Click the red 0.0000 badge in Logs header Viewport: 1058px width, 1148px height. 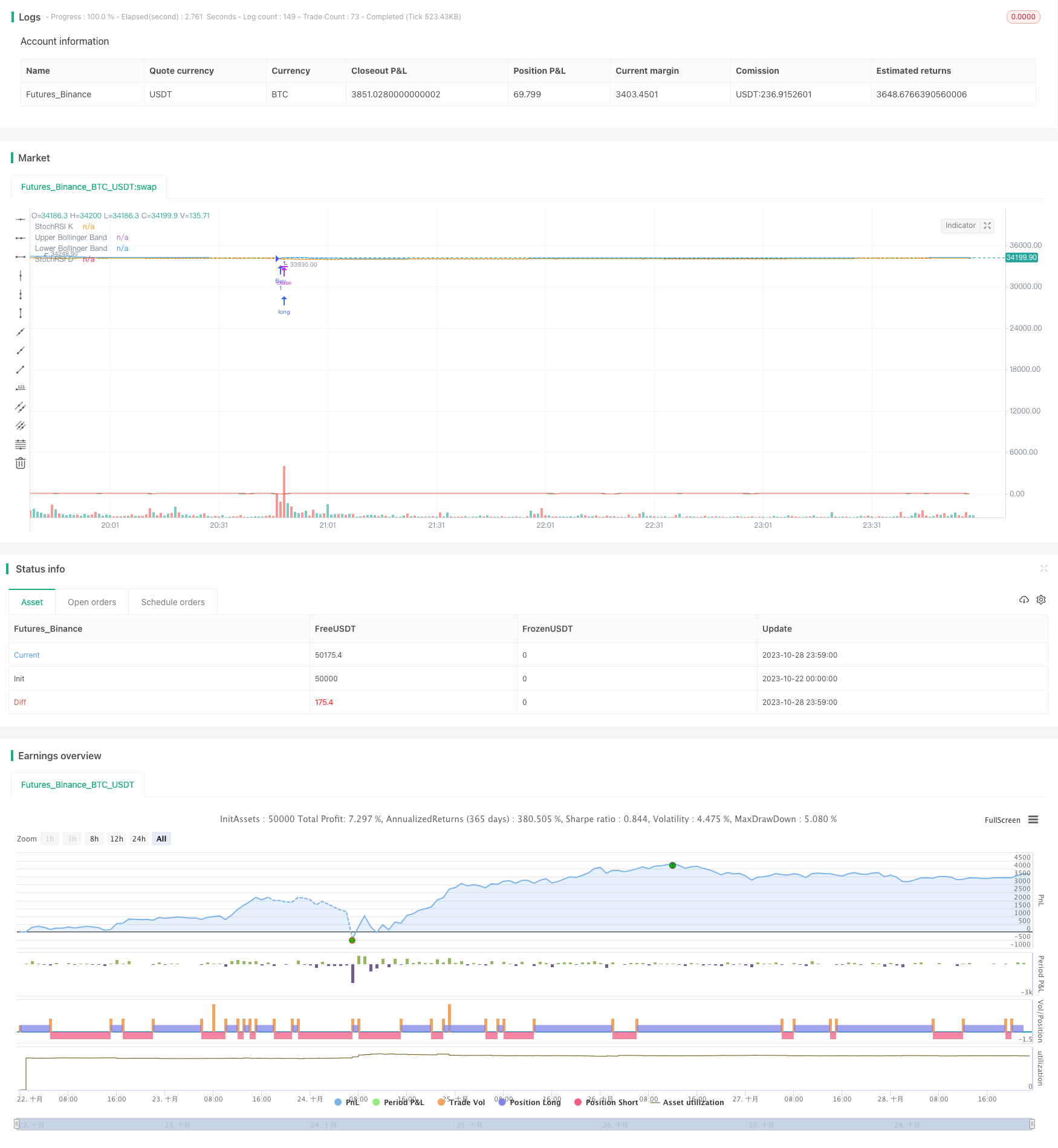click(x=1023, y=17)
